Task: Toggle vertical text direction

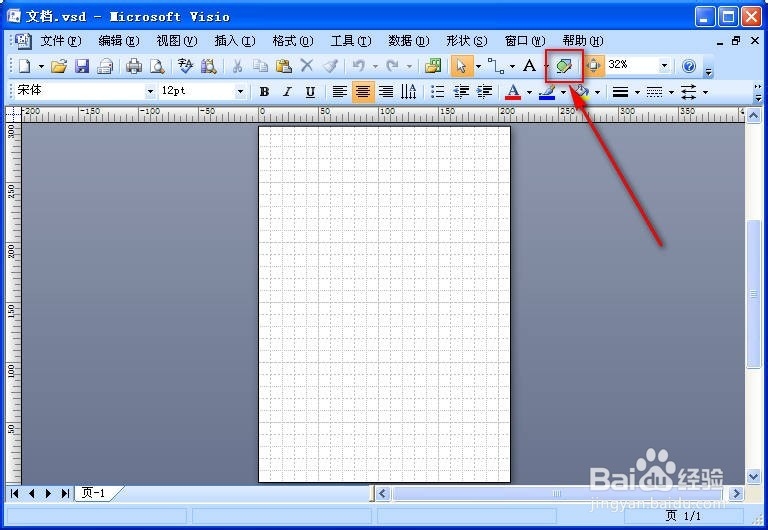Action: (408, 92)
